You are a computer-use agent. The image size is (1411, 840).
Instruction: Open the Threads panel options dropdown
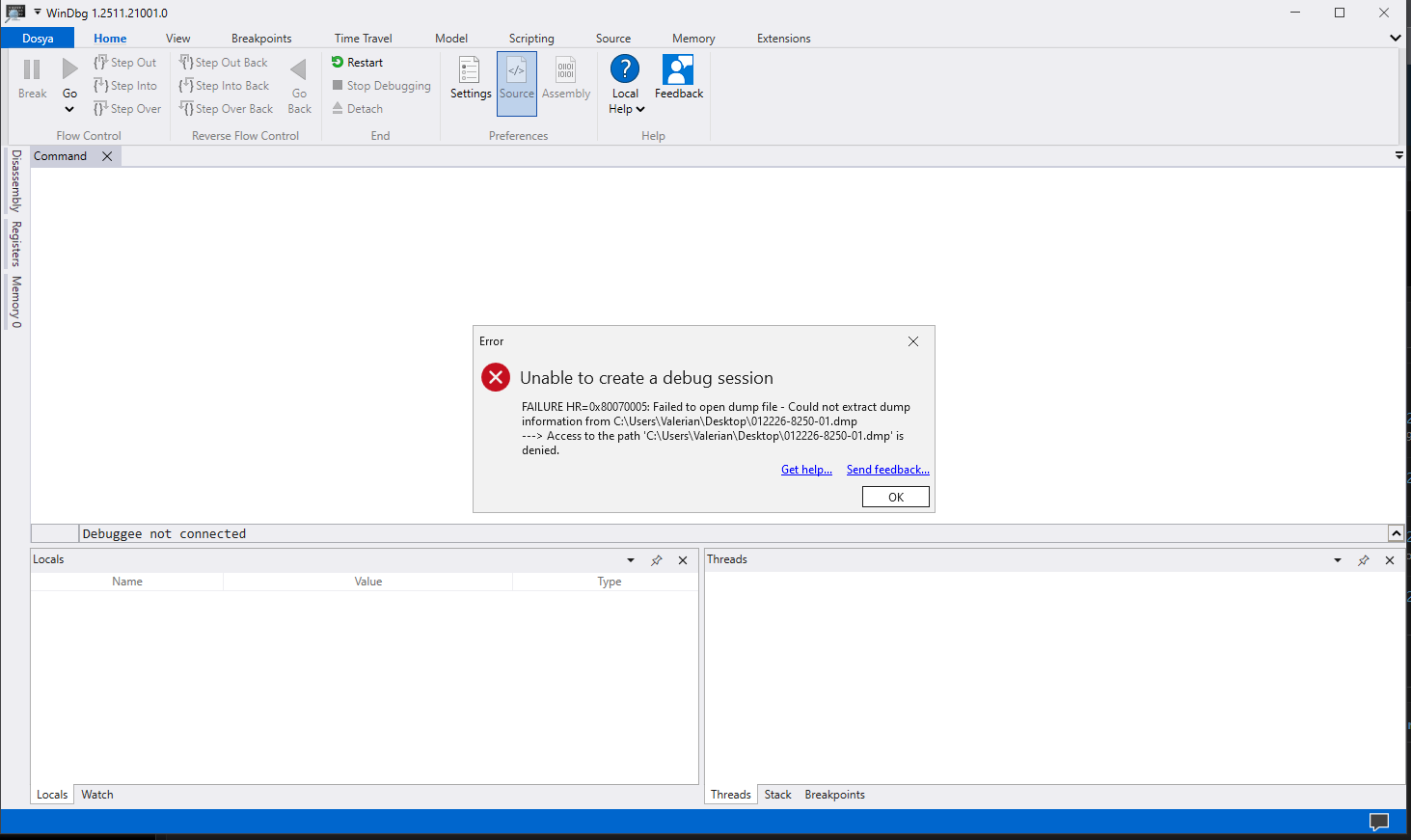coord(1338,560)
